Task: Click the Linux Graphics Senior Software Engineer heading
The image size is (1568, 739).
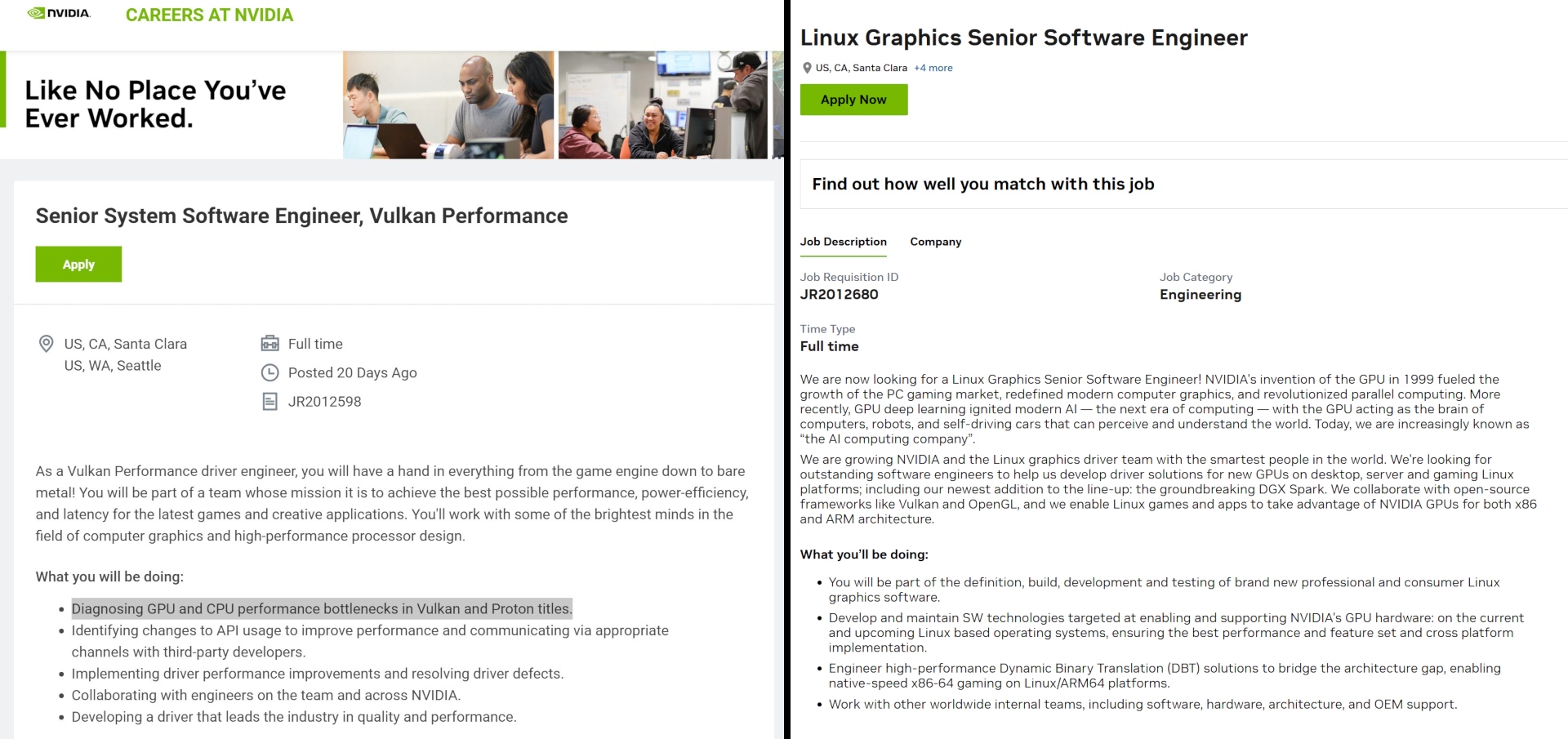Action: pos(1023,38)
